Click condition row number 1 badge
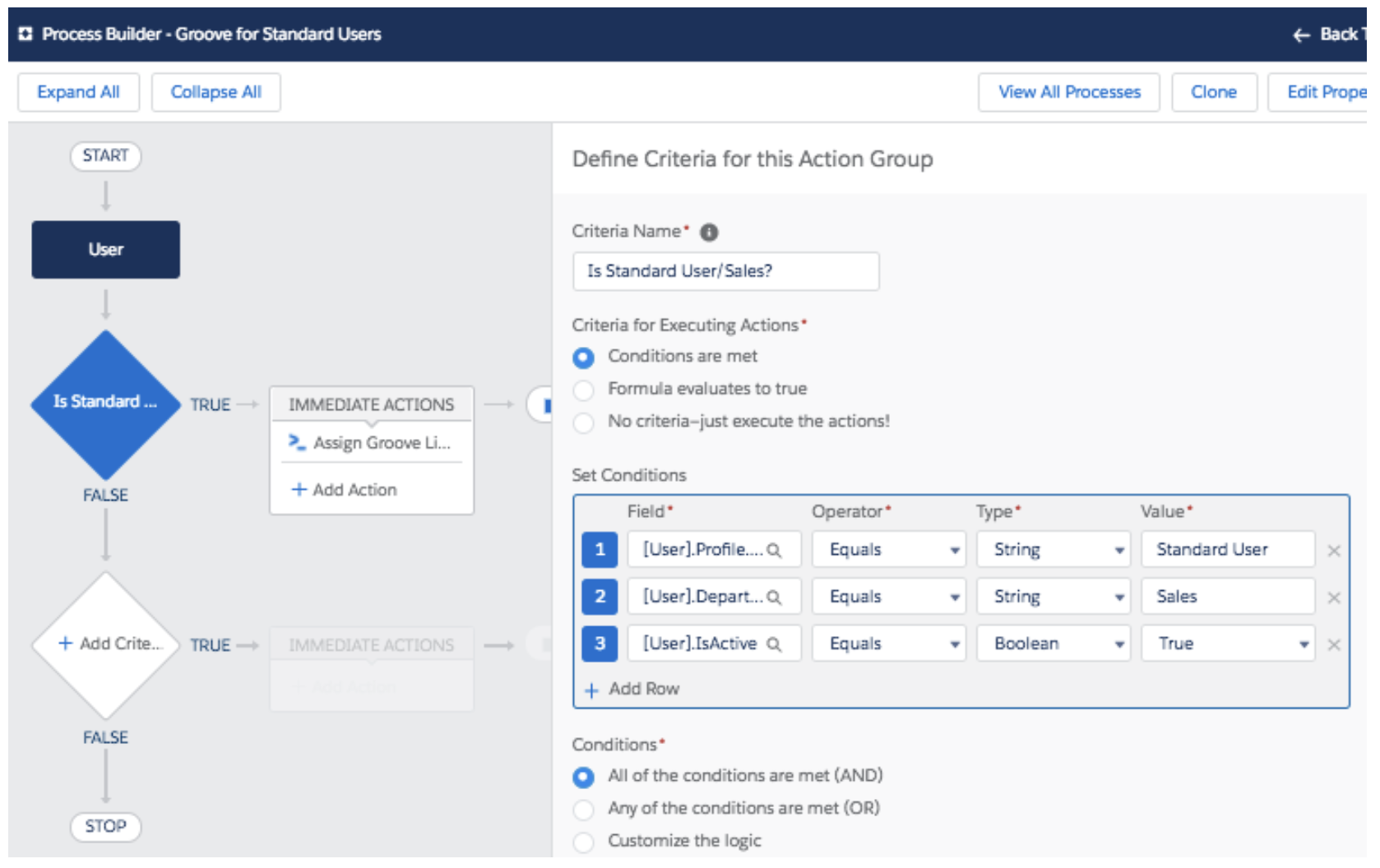The image size is (1380, 868). pyautogui.click(x=600, y=549)
